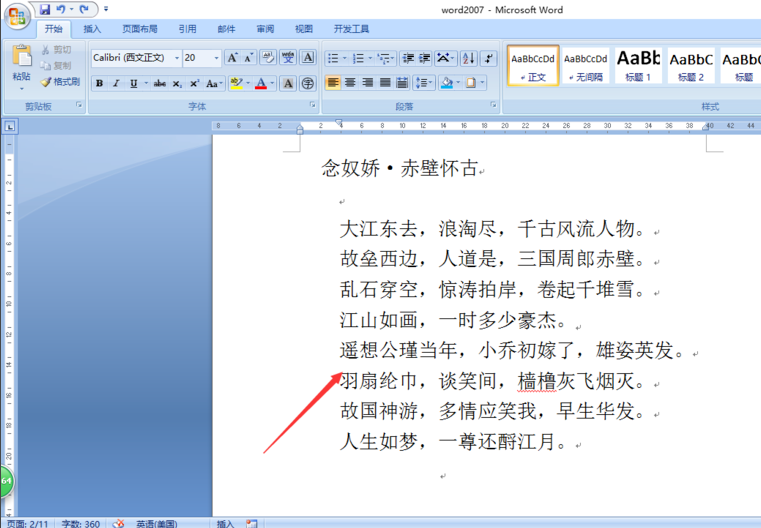Open the phonetic guide (拼音指南)
Viewport: 761px width, 528px height.
(288, 58)
